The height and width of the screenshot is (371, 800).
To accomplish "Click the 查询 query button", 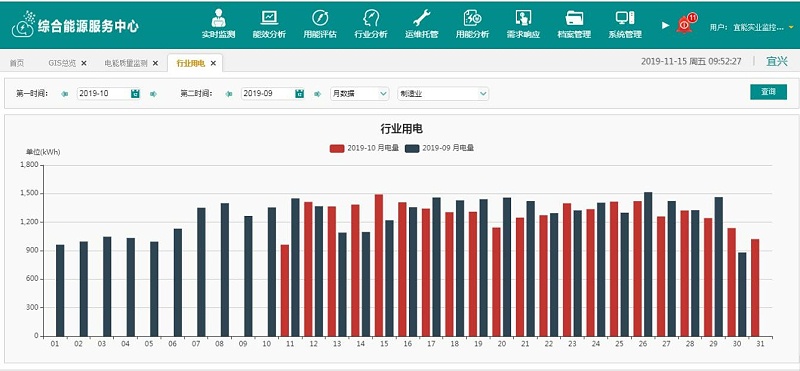I will click(x=768, y=92).
